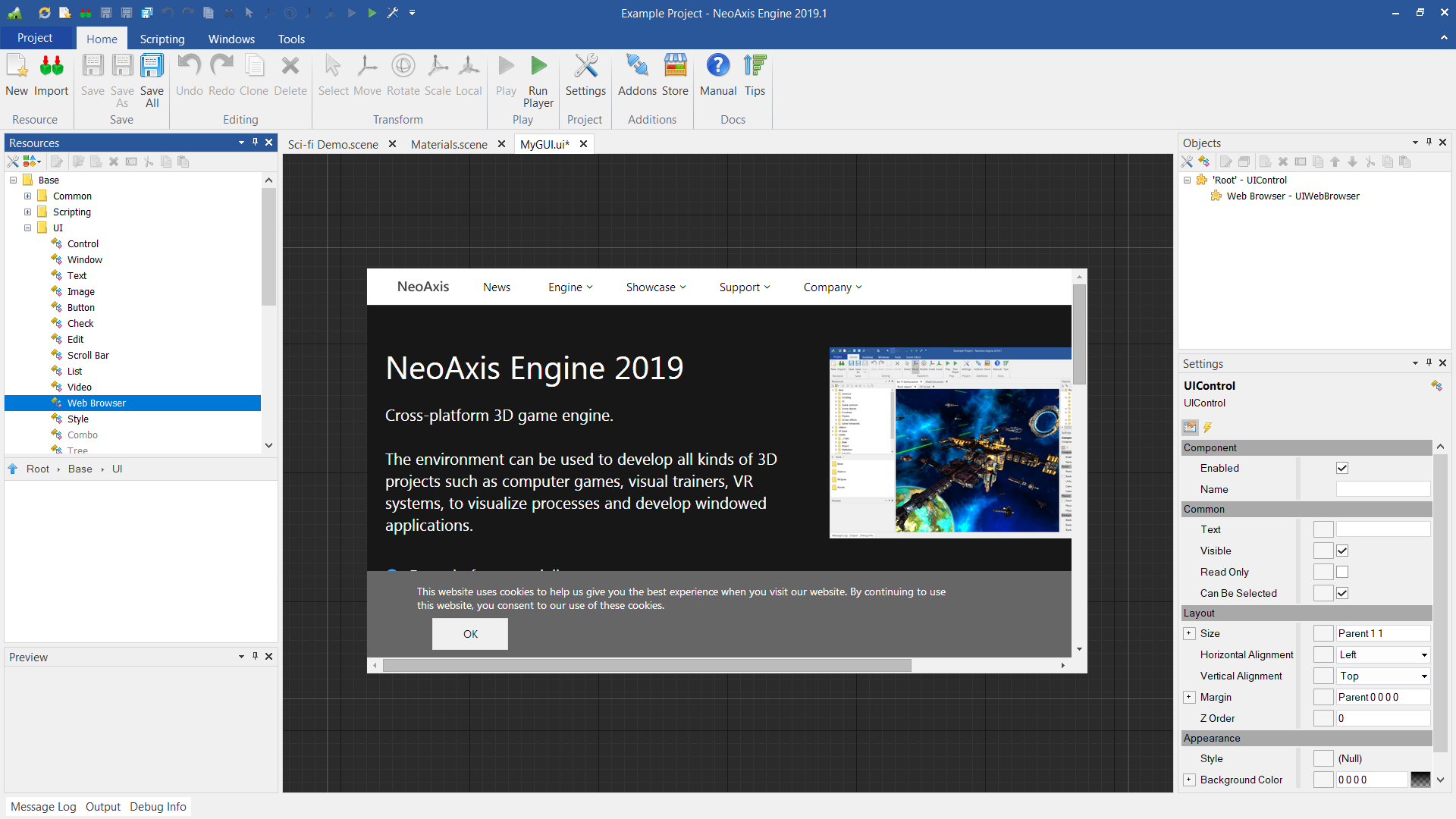Click OK on the cookie notice

coord(470,634)
